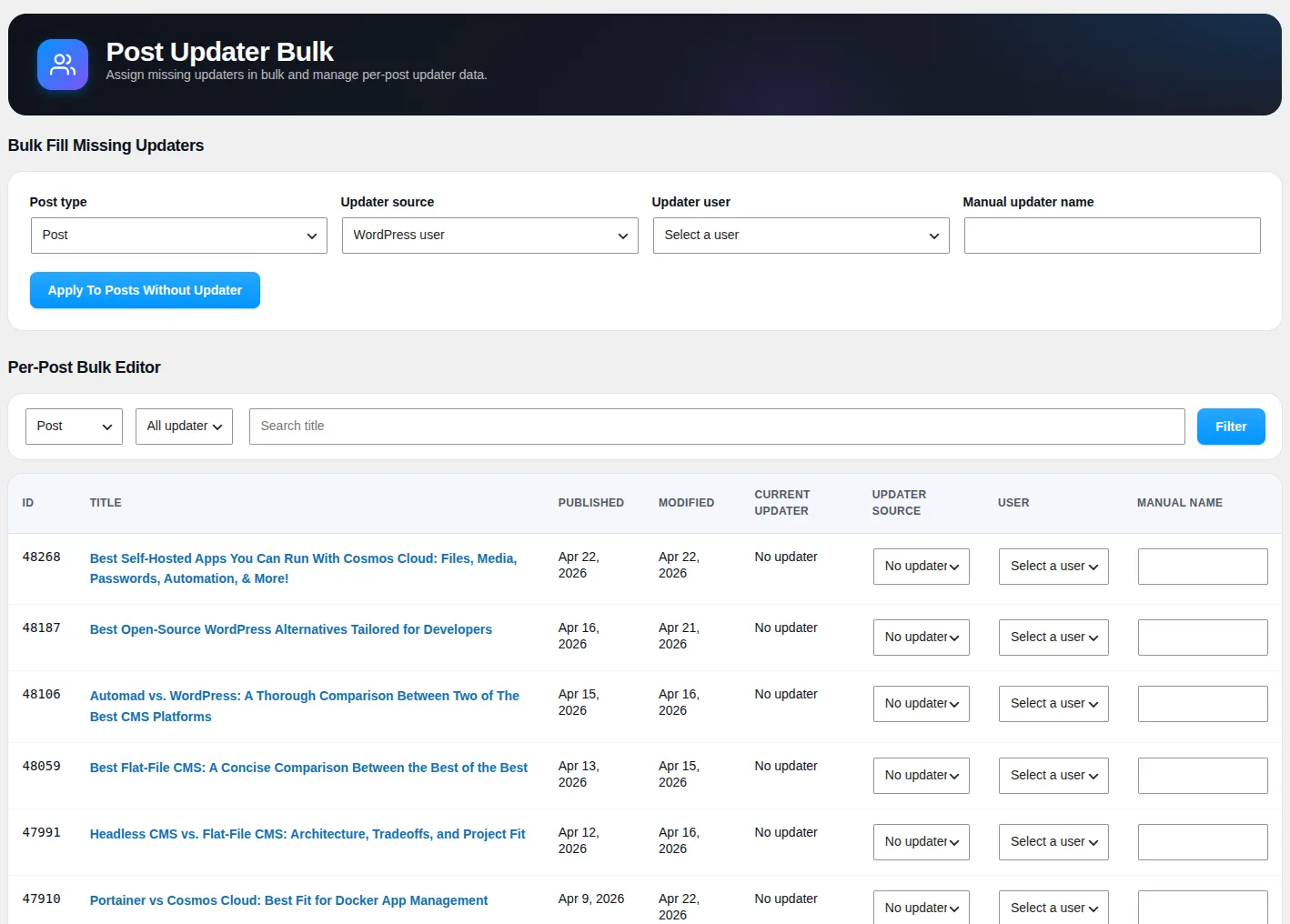Open the Updater user 'Select a user' dropdown

[801, 236]
